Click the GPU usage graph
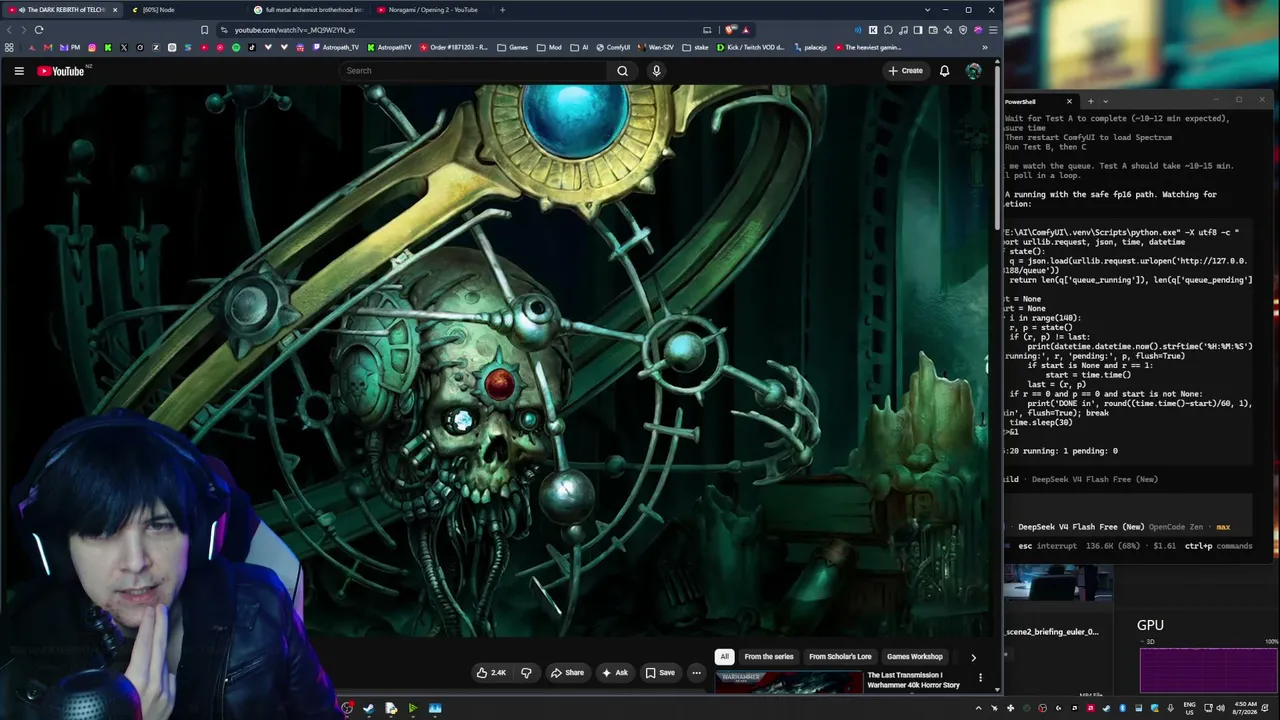Viewport: 1280px width, 720px height. coord(1208,670)
